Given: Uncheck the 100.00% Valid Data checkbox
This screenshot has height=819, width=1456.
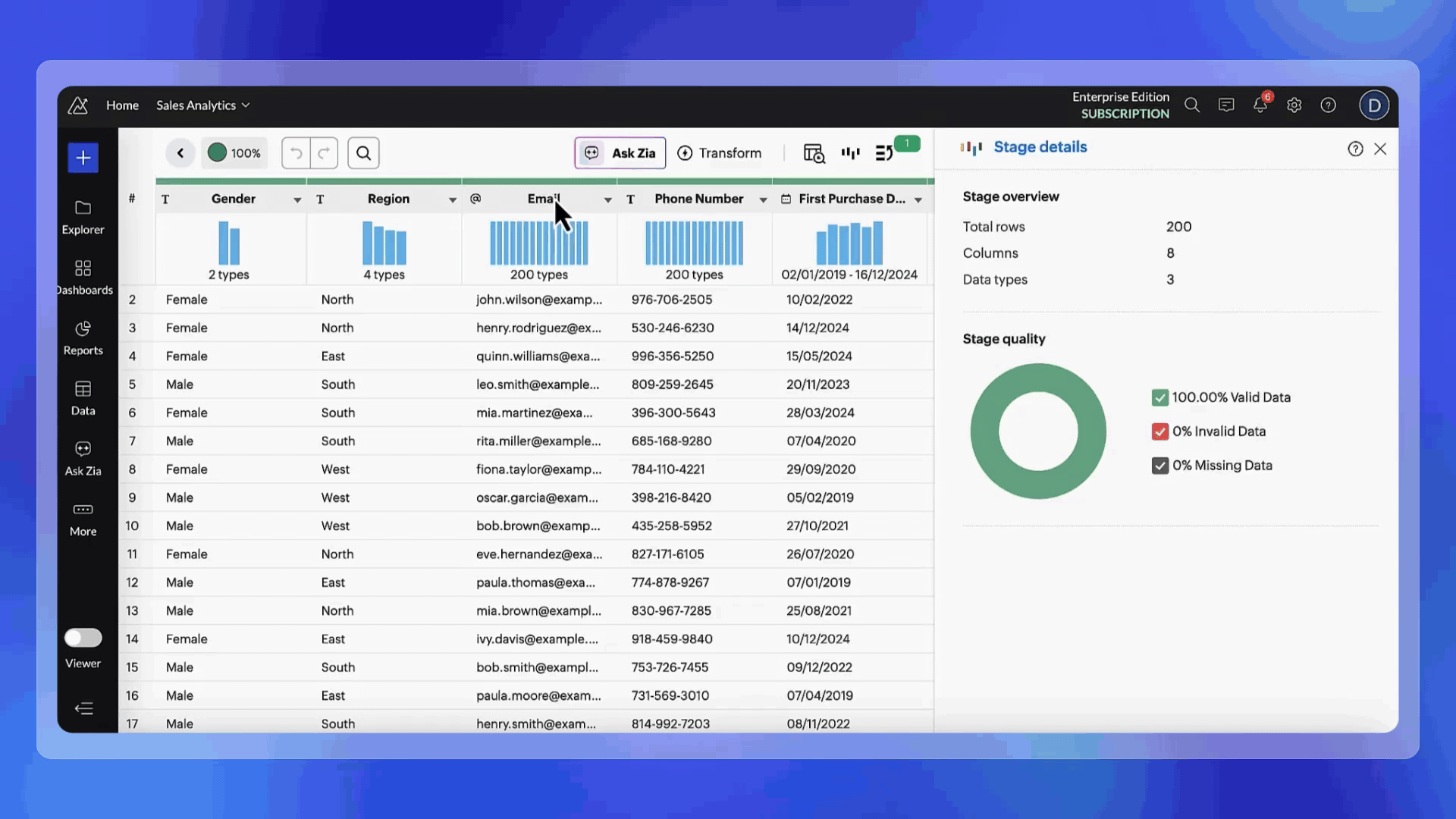Looking at the screenshot, I should click(1159, 397).
